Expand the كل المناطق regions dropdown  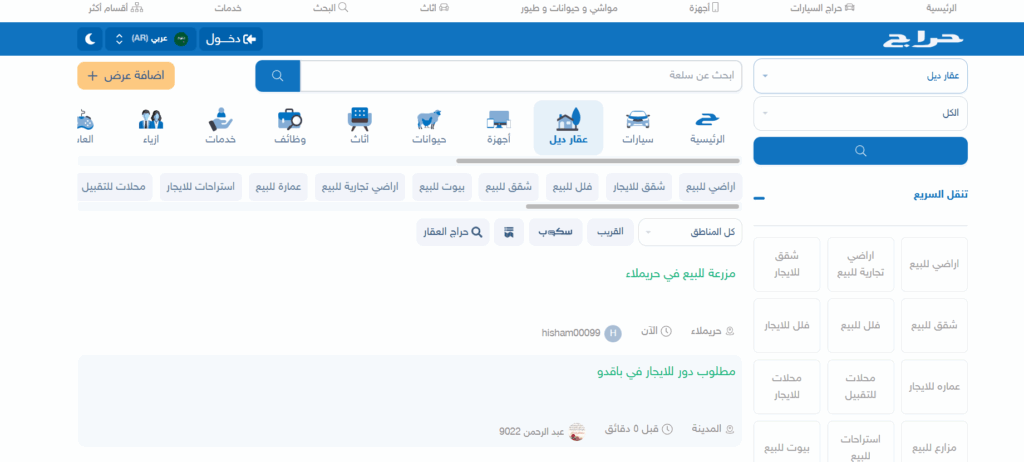click(x=690, y=232)
